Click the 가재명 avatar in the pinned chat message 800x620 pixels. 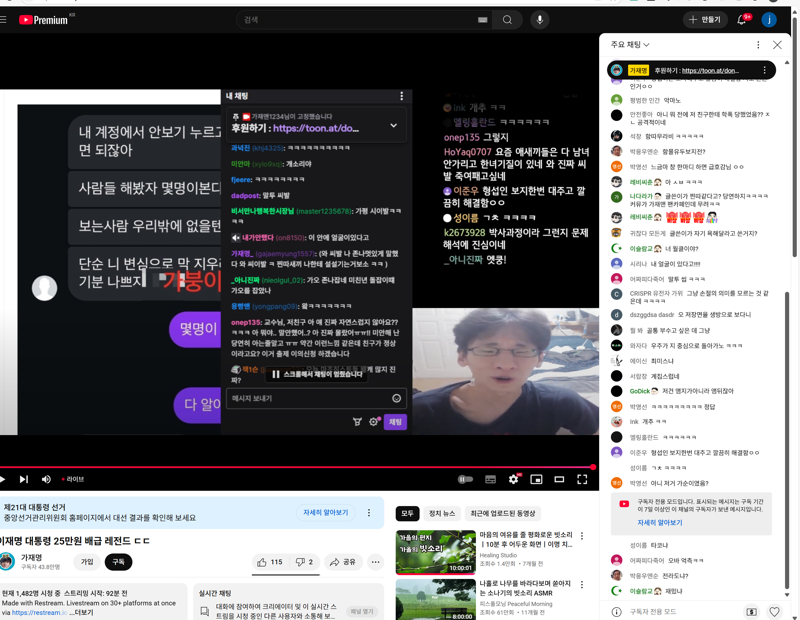(x=617, y=70)
